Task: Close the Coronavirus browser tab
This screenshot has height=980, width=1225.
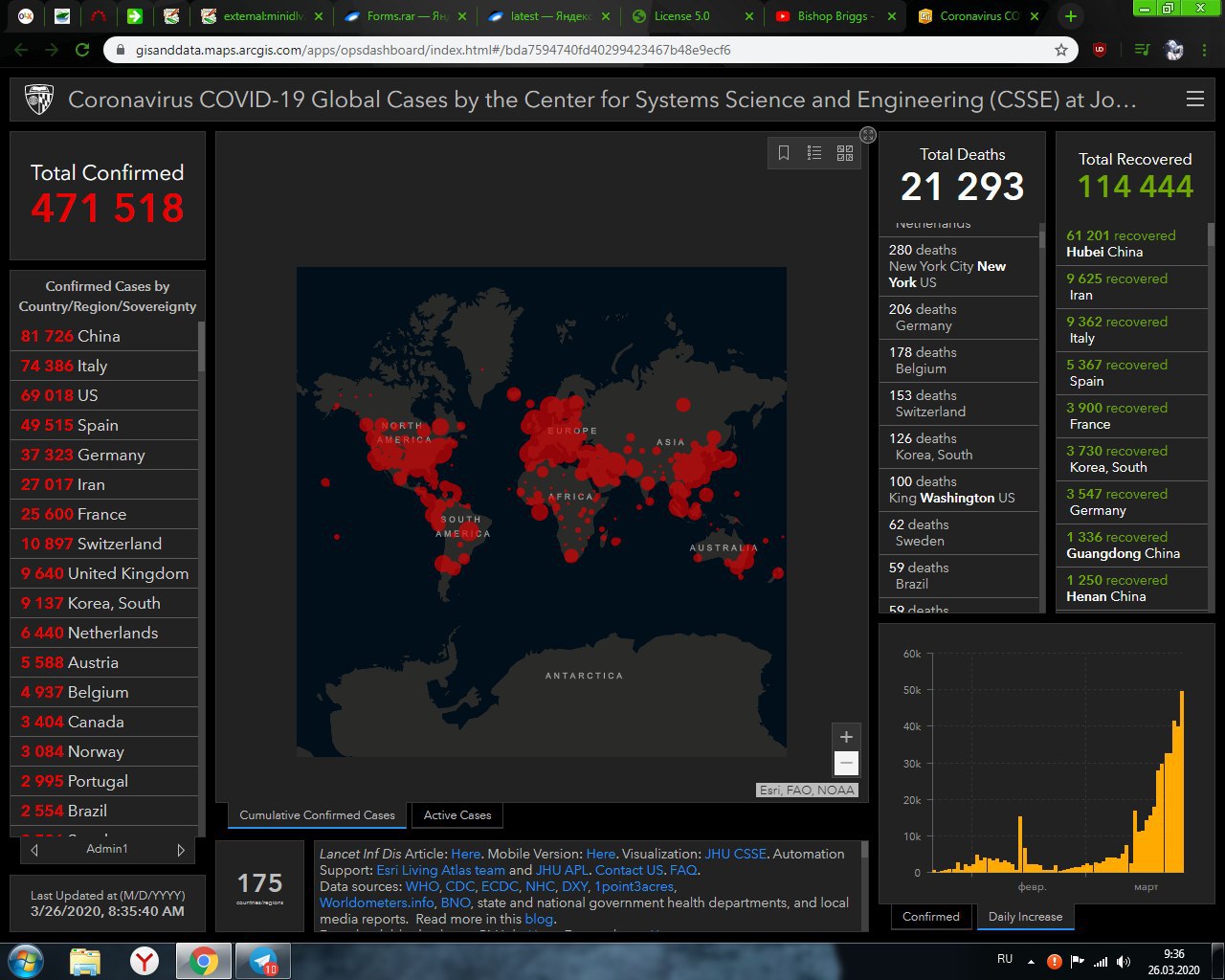Action: (1035, 16)
